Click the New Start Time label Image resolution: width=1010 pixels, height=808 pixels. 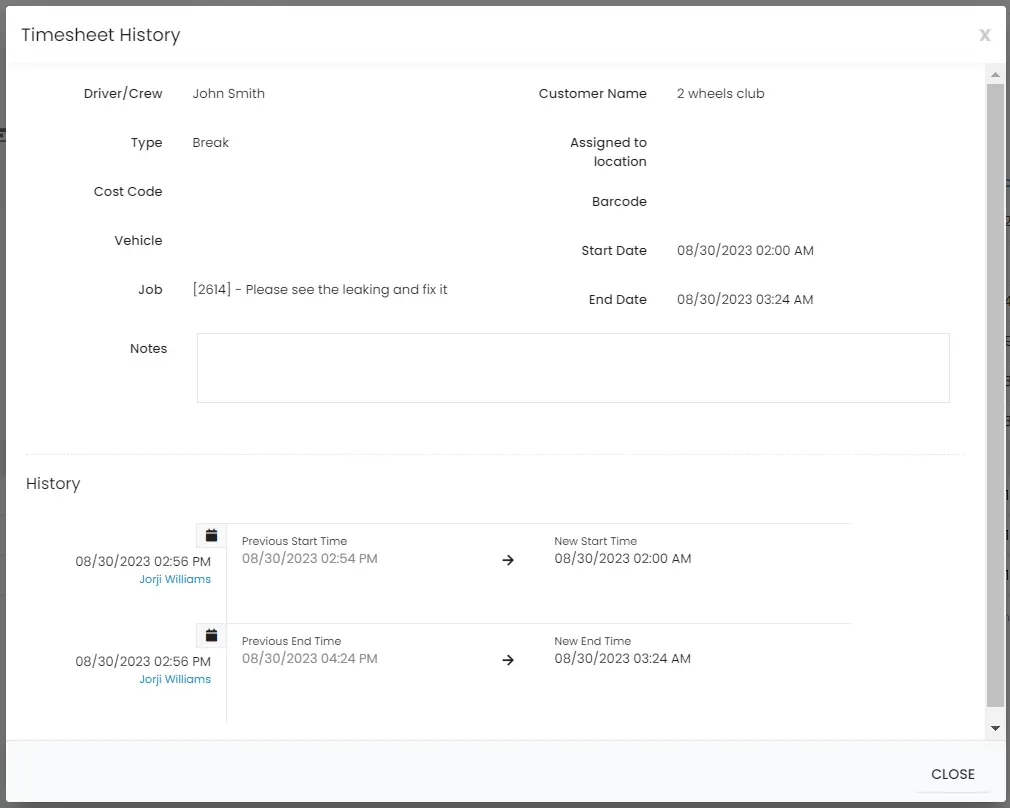(596, 541)
